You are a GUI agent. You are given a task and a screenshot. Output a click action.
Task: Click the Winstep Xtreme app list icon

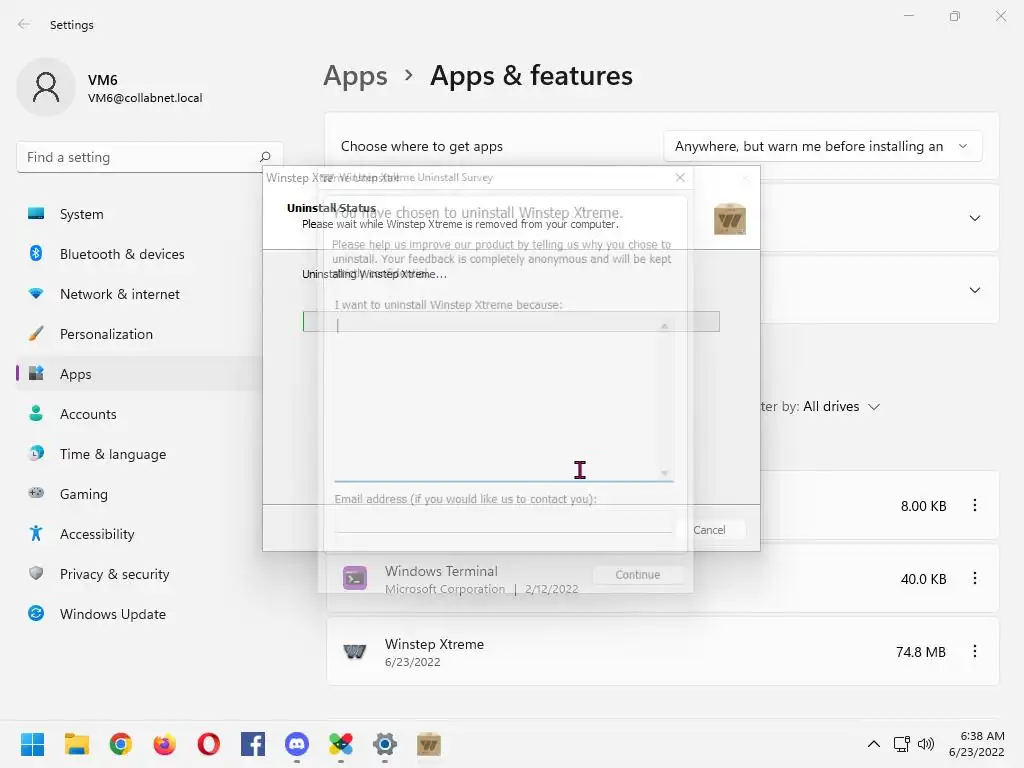coord(355,651)
